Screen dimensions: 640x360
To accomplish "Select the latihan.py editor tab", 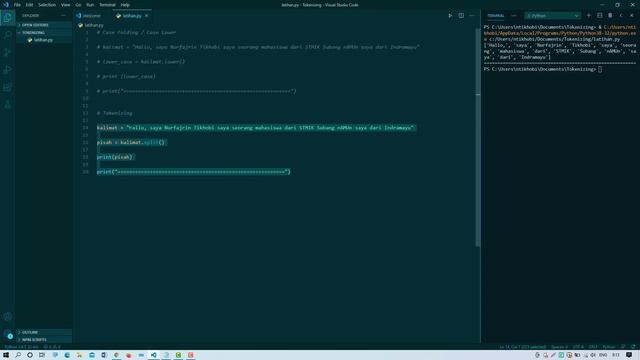I will pyautogui.click(x=132, y=16).
